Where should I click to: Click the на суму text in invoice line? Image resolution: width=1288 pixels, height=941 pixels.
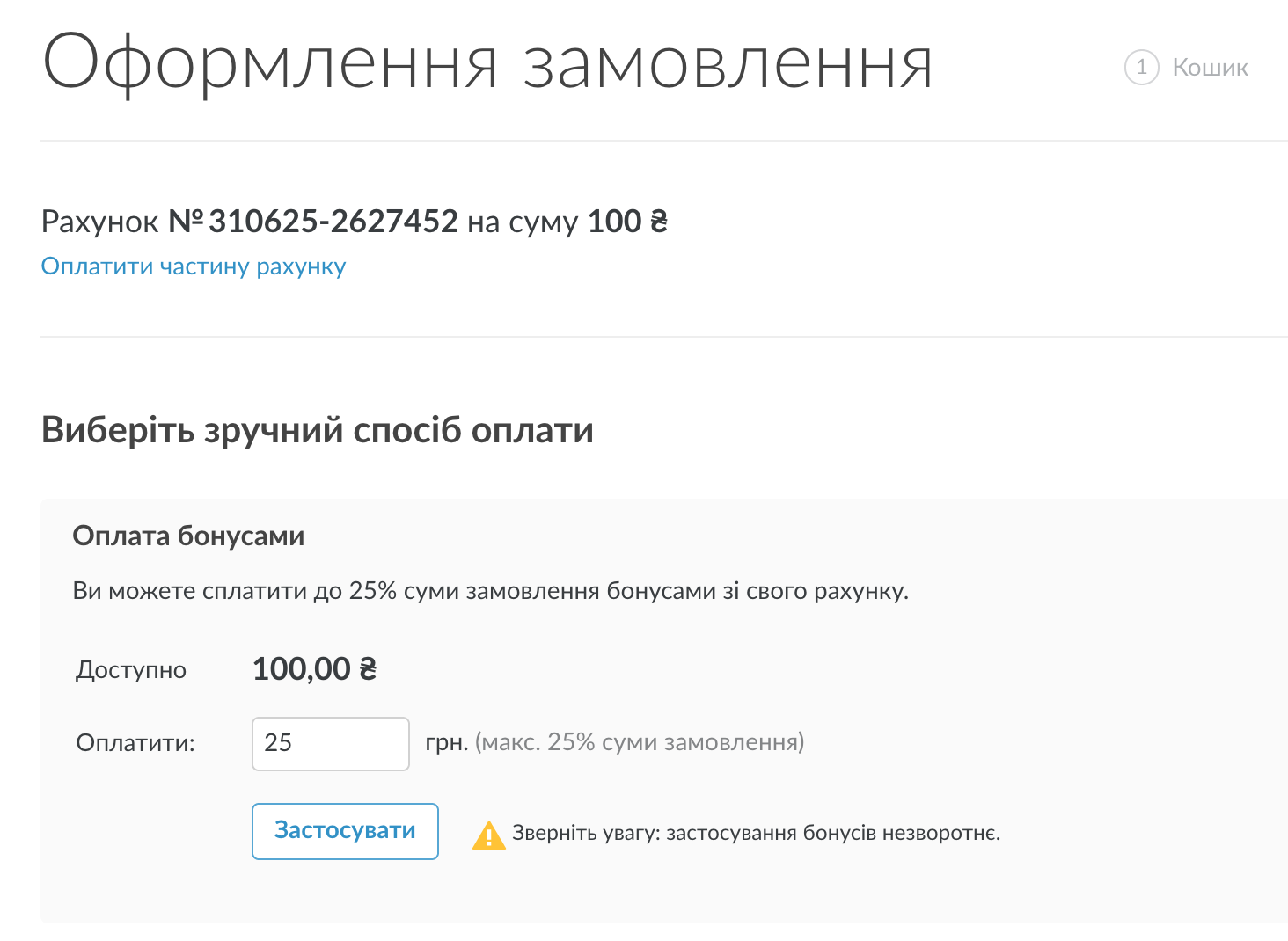click(522, 222)
